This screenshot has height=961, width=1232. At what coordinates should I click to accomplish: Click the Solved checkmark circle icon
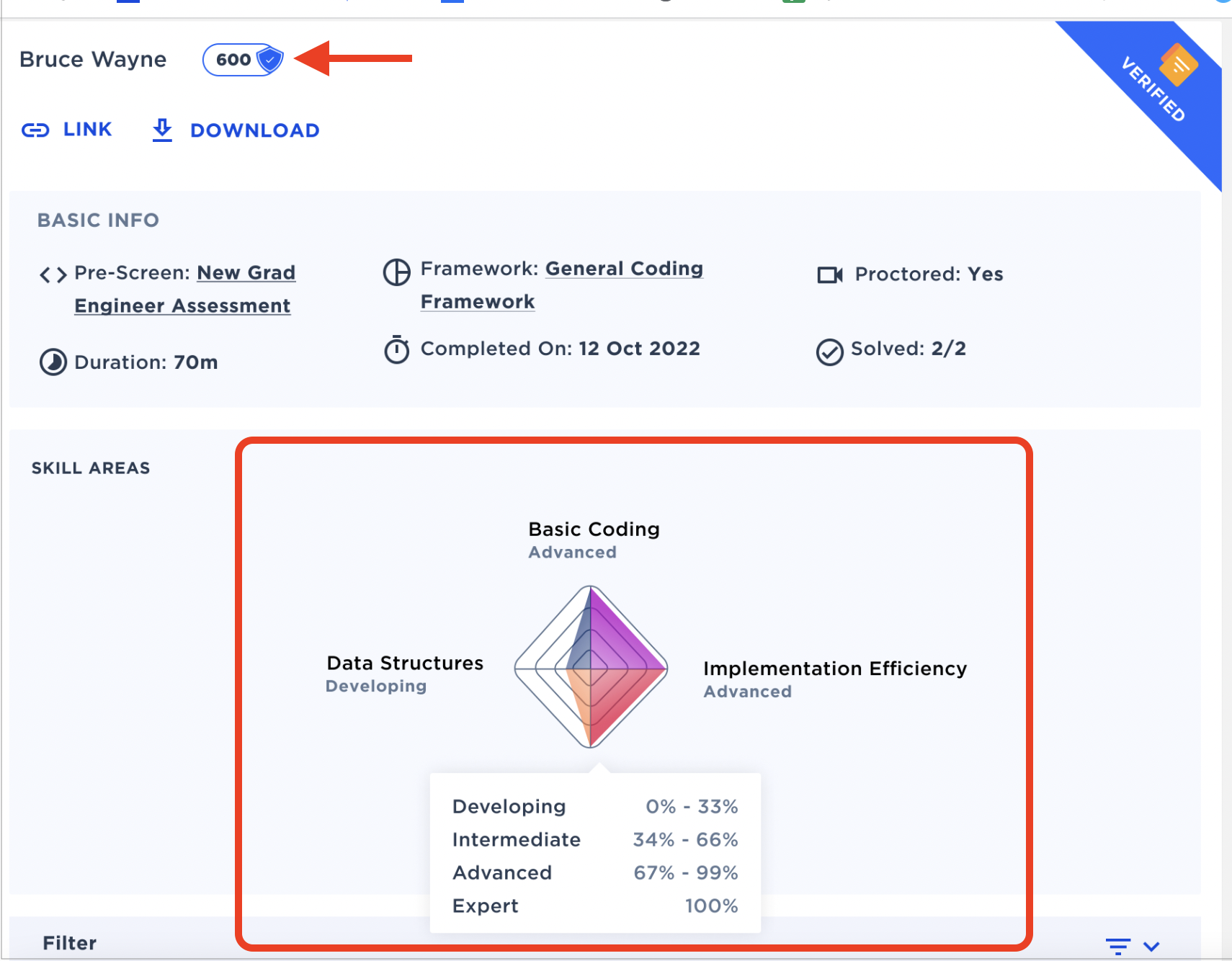click(x=829, y=352)
